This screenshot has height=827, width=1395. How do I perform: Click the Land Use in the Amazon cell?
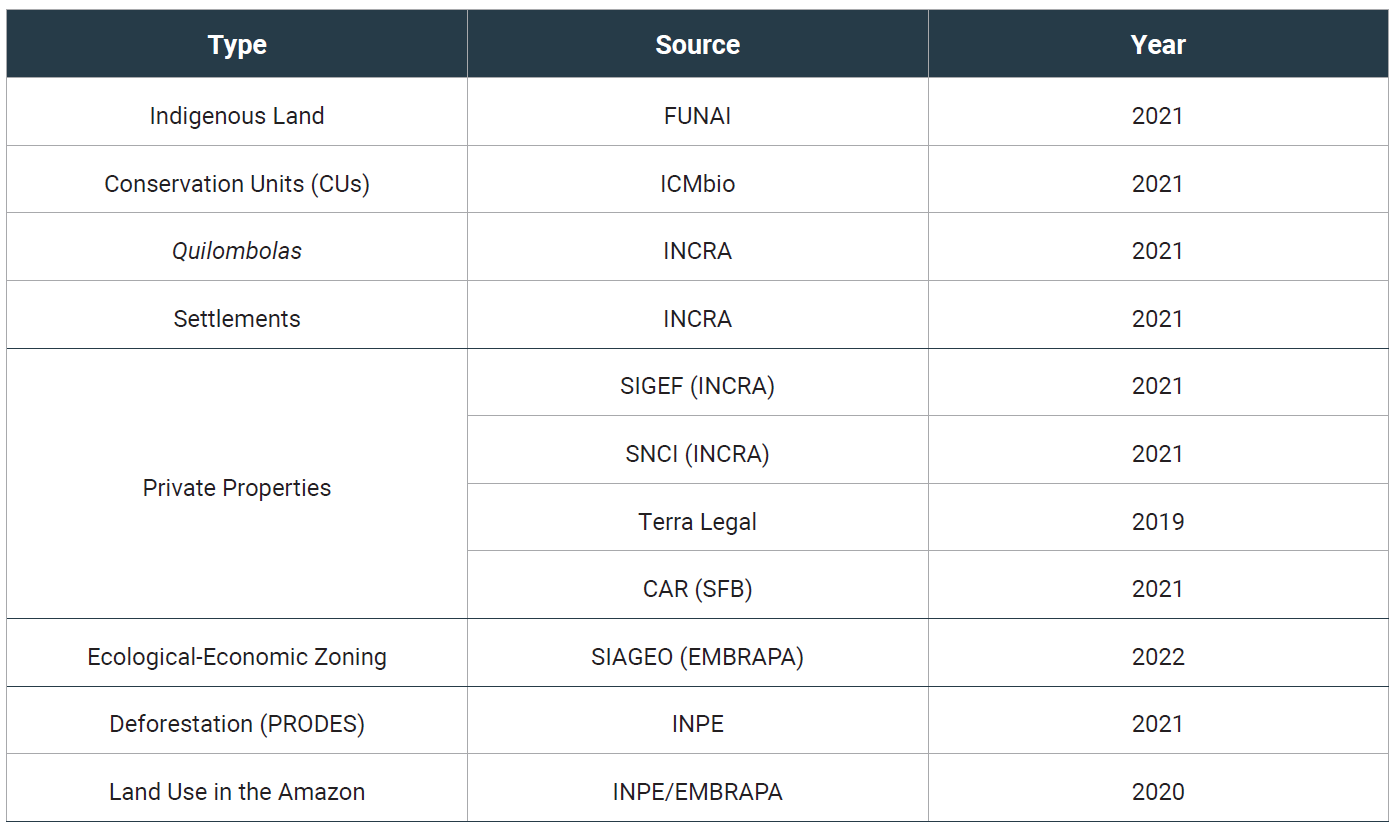[237, 791]
